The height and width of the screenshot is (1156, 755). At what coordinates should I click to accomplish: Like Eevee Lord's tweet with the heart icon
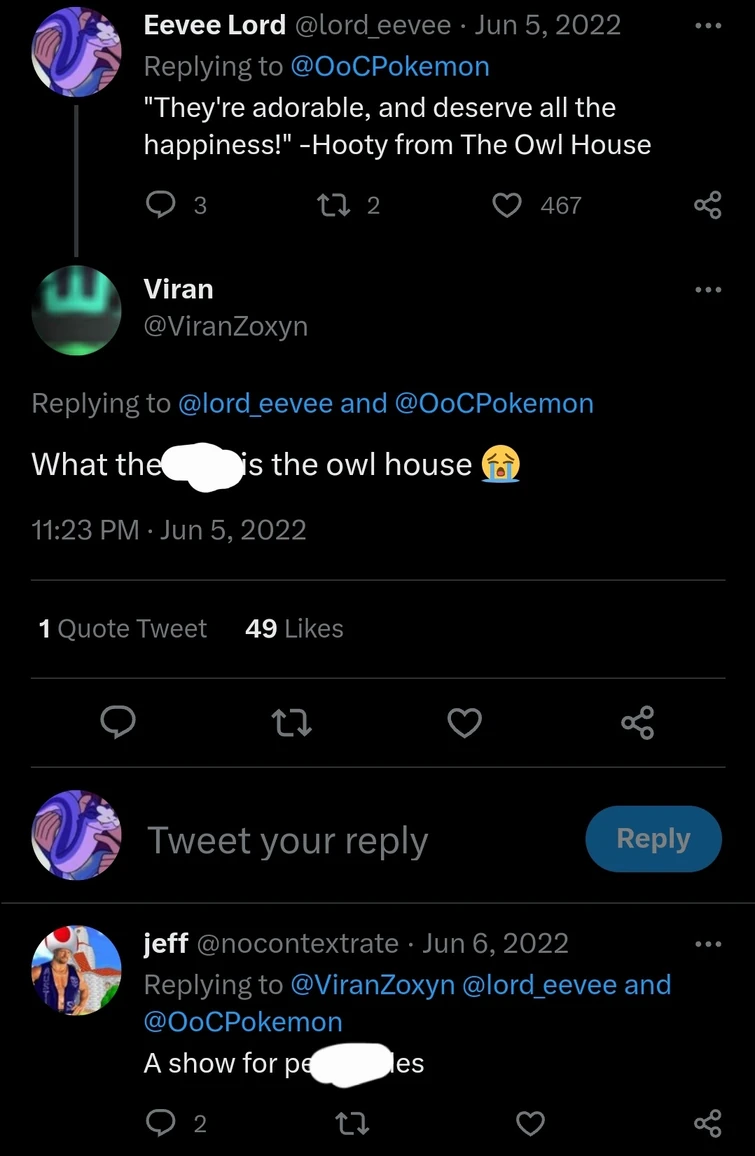[506, 204]
